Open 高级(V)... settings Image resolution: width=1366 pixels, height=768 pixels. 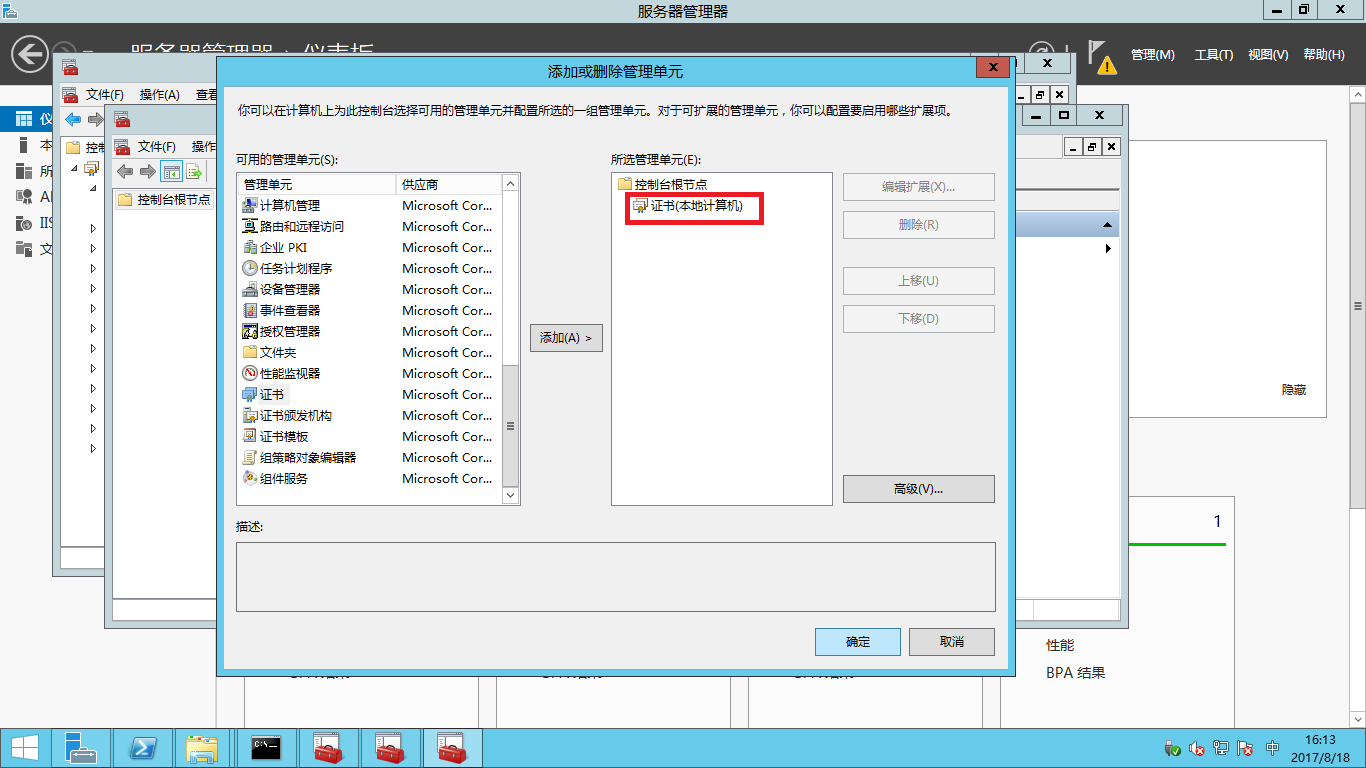tap(918, 489)
